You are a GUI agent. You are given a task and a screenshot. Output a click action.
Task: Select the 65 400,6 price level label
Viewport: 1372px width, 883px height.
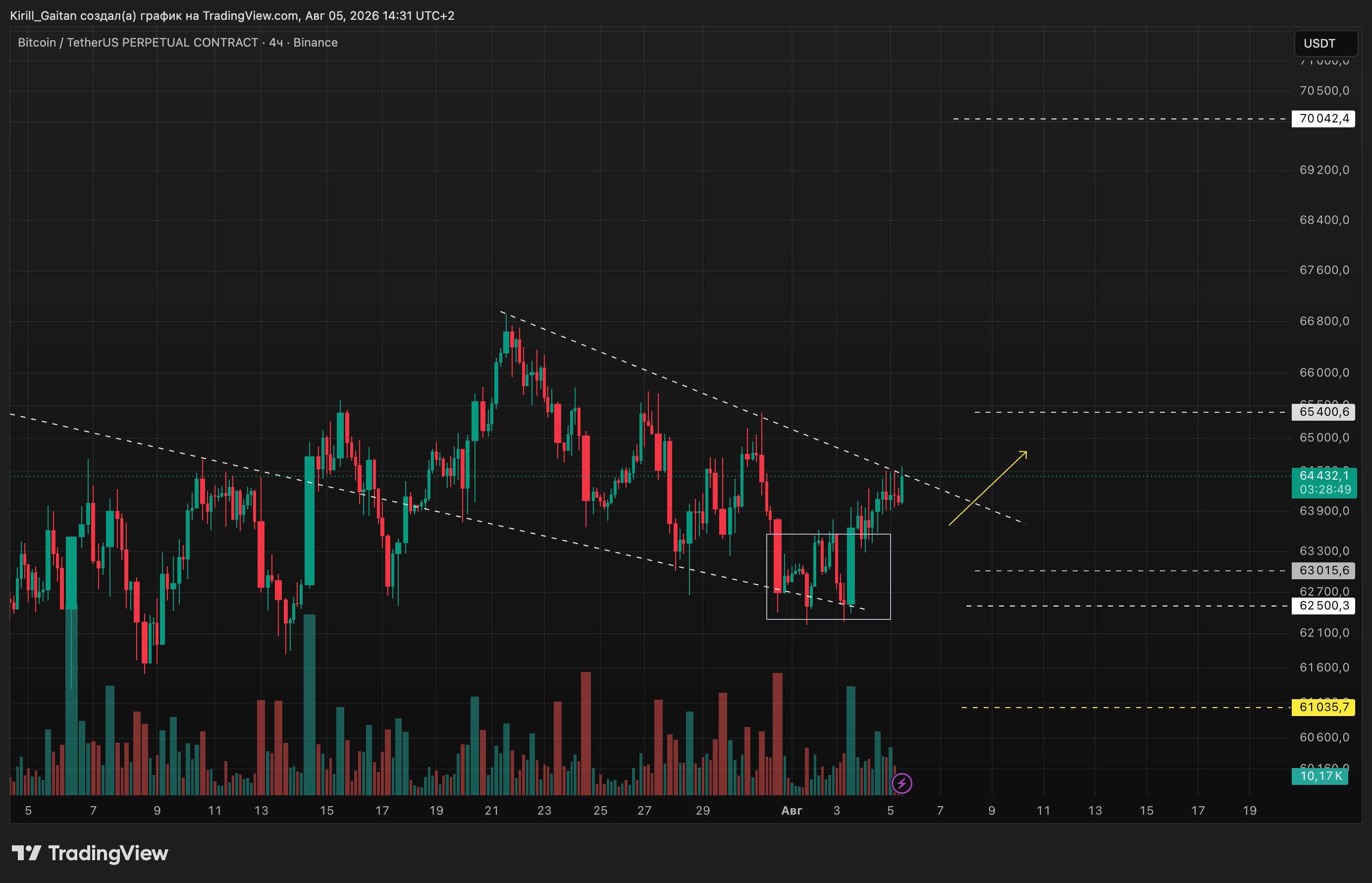(1323, 412)
